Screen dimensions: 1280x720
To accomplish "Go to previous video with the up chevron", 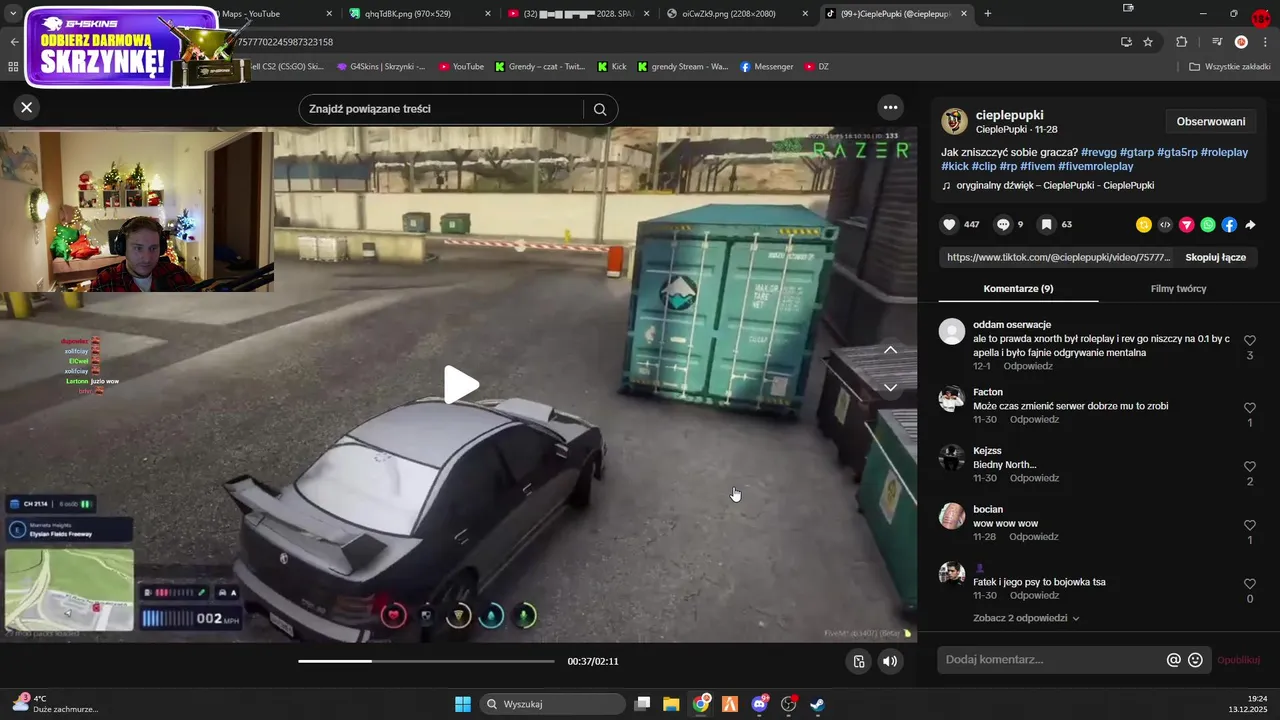I will 890,350.
